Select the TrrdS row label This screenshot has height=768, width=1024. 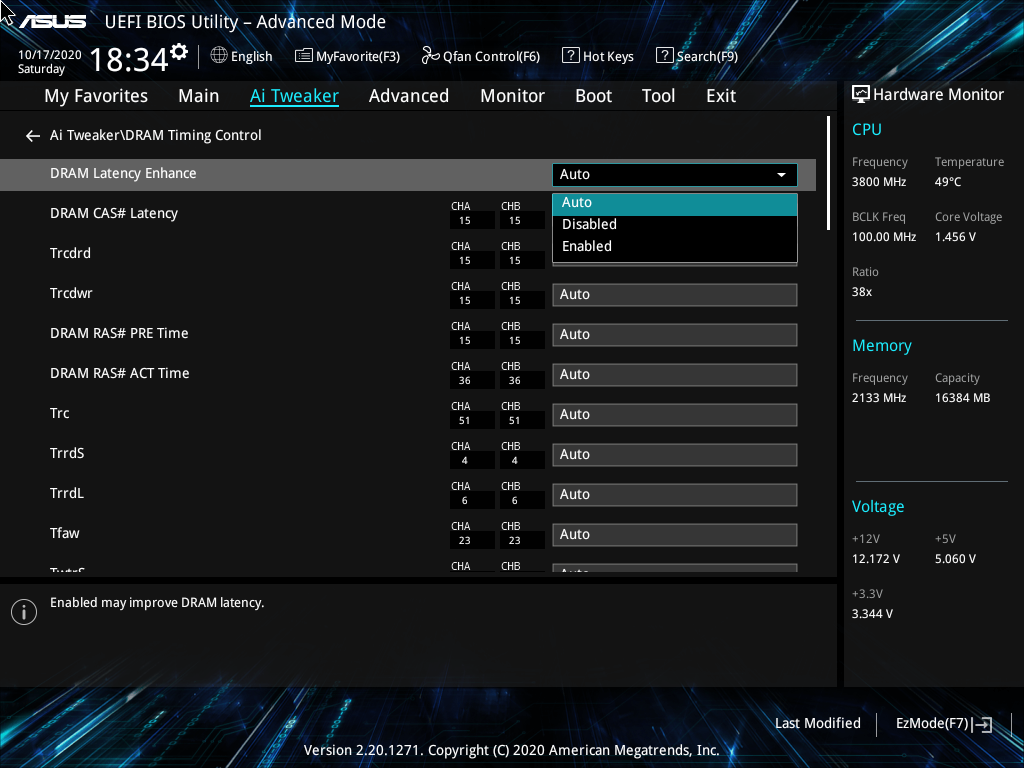[x=67, y=453]
